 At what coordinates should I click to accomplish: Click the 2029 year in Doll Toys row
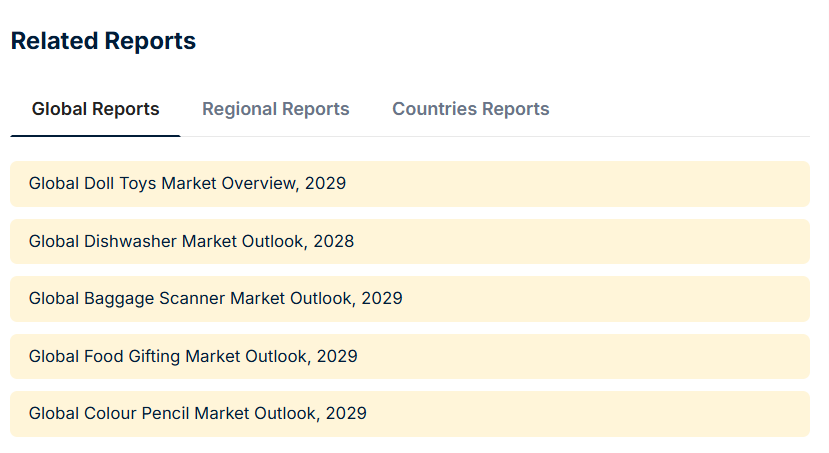[325, 183]
